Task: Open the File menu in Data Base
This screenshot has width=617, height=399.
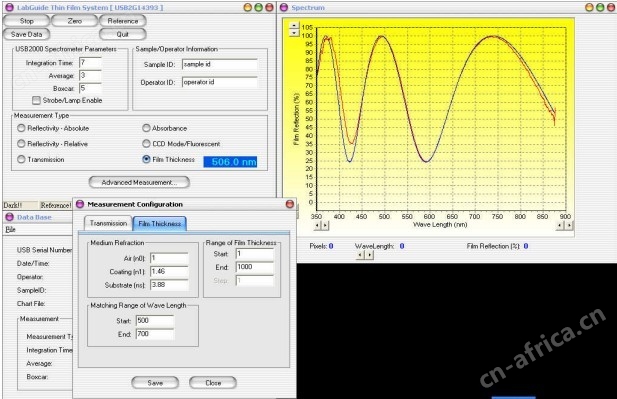Action: [10, 229]
